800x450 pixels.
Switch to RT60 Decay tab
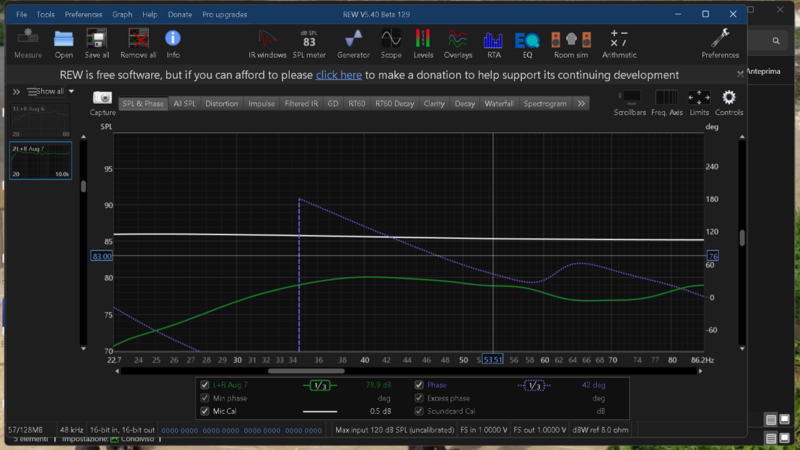tap(394, 104)
